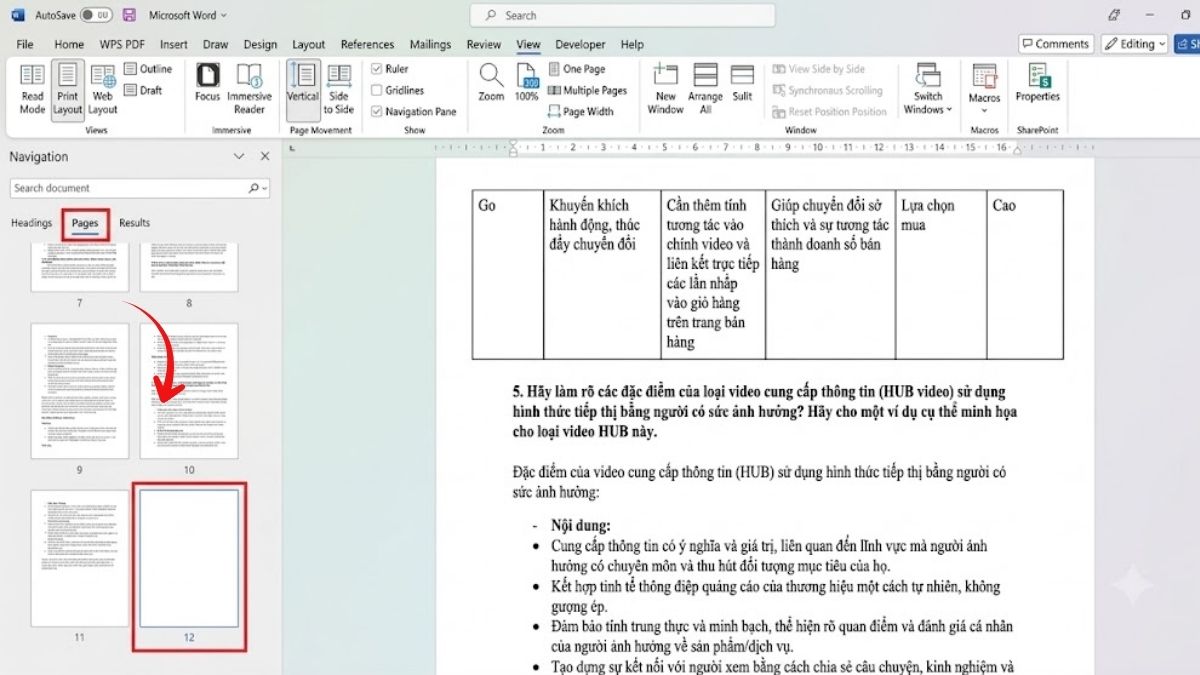
Task: Open the Design tab
Action: [x=260, y=44]
